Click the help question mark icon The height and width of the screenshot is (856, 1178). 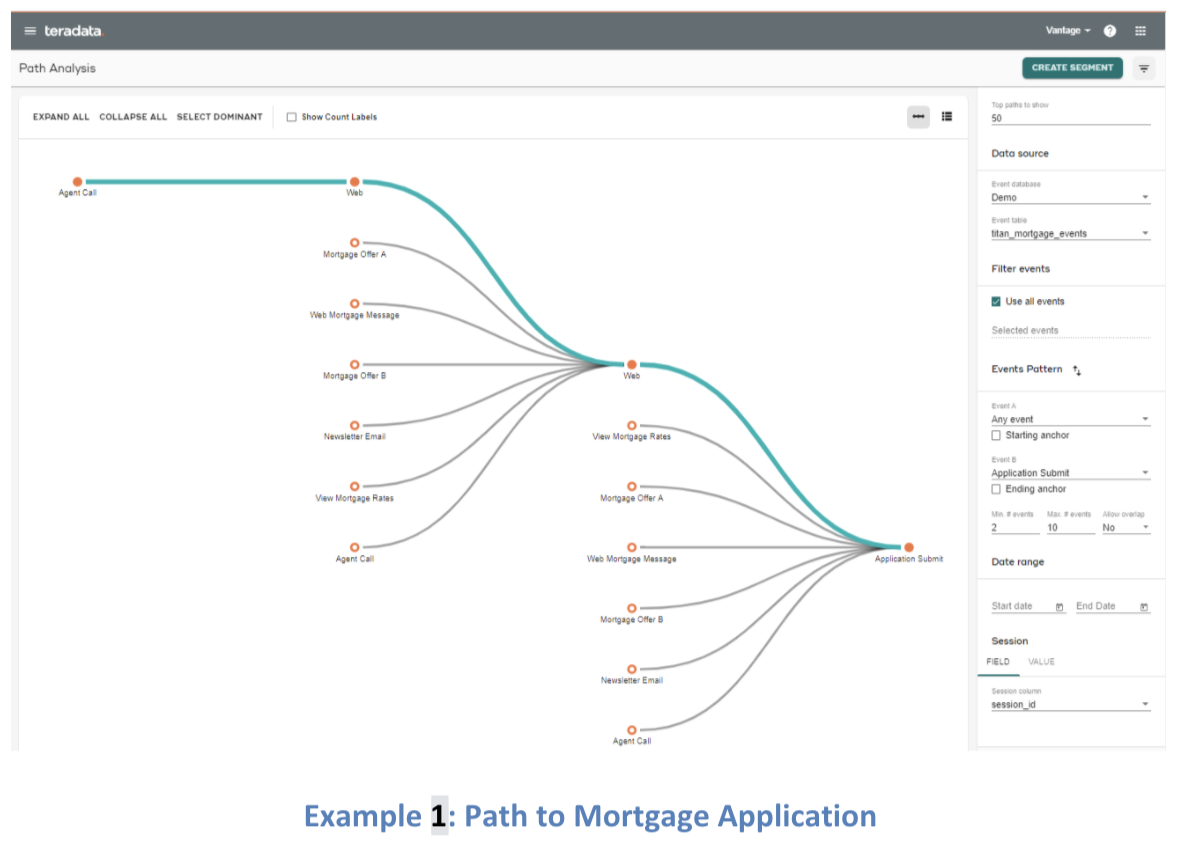tap(1110, 31)
